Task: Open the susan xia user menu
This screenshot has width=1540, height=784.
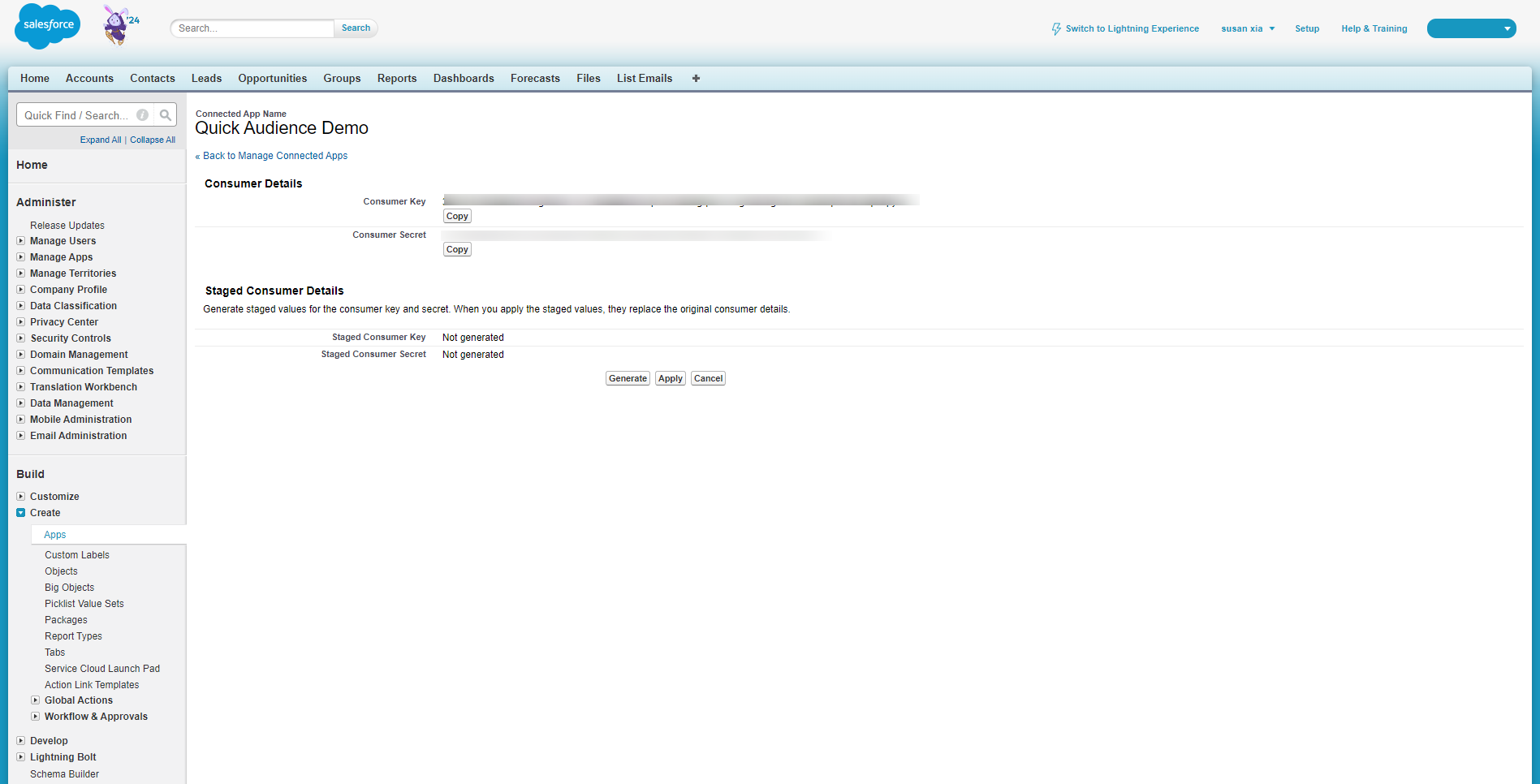Action: [1248, 28]
